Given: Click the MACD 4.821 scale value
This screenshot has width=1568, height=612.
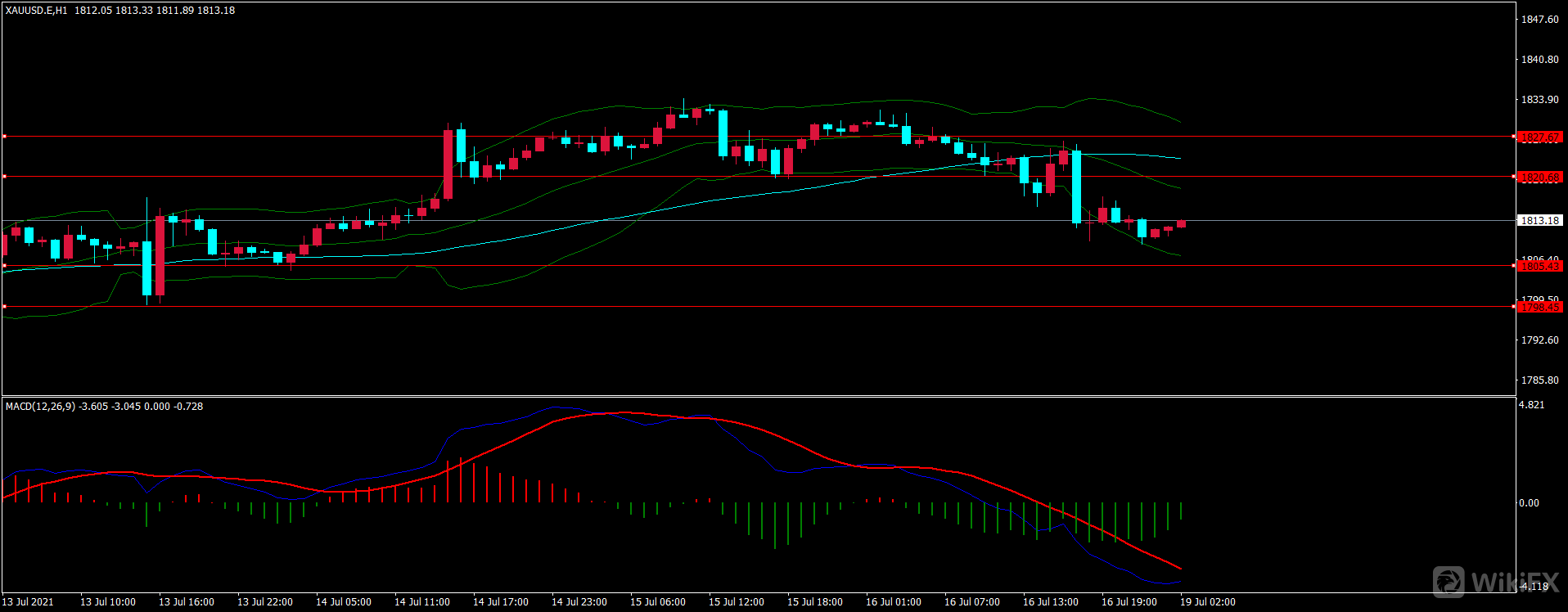Looking at the screenshot, I should coord(1532,405).
